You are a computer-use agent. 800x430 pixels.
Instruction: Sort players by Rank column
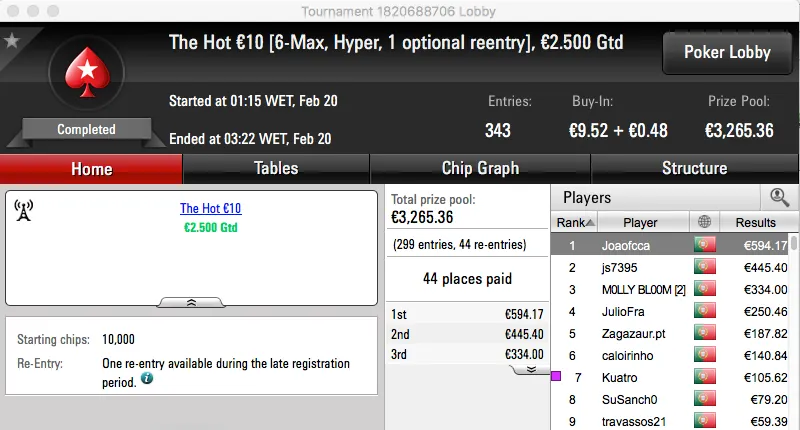click(x=576, y=223)
